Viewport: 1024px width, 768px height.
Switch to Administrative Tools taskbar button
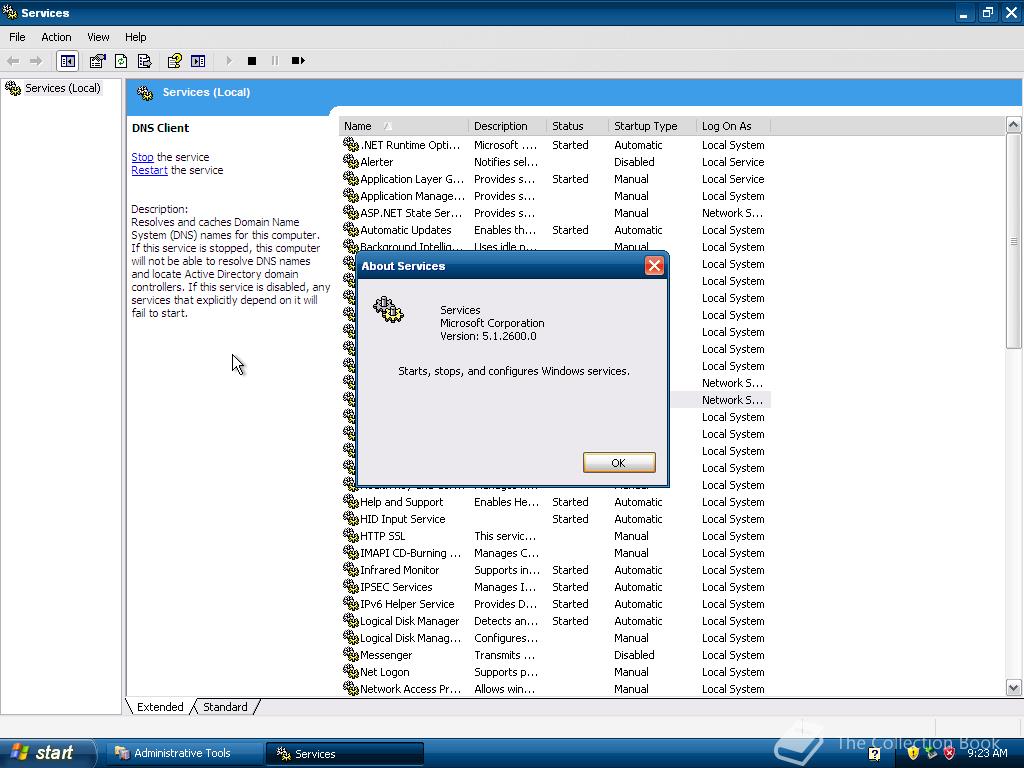pyautogui.click(x=184, y=753)
